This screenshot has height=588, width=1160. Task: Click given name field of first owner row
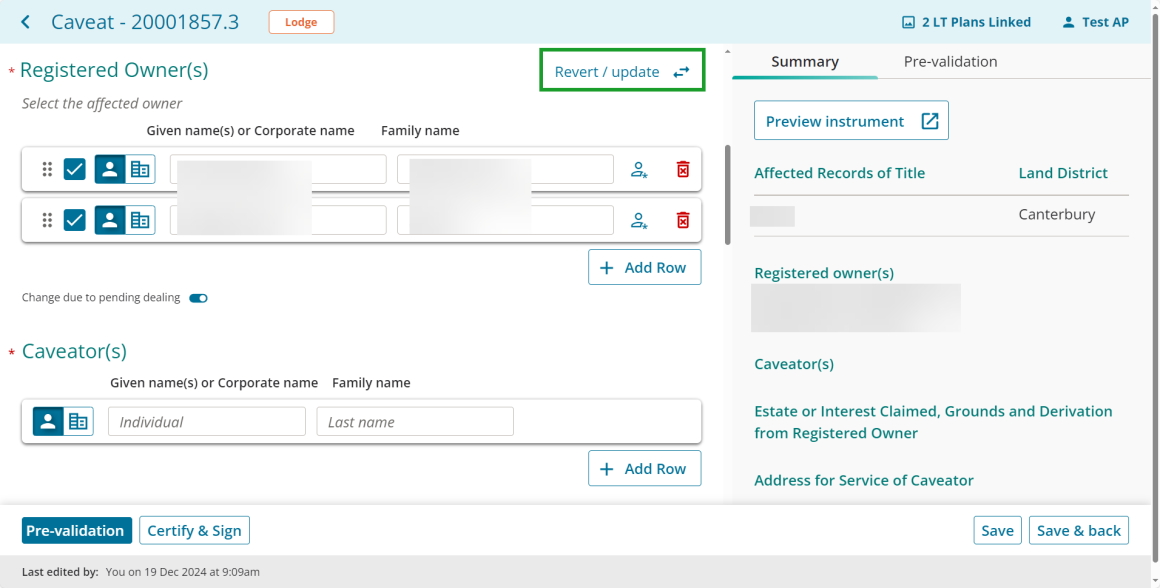(x=278, y=169)
